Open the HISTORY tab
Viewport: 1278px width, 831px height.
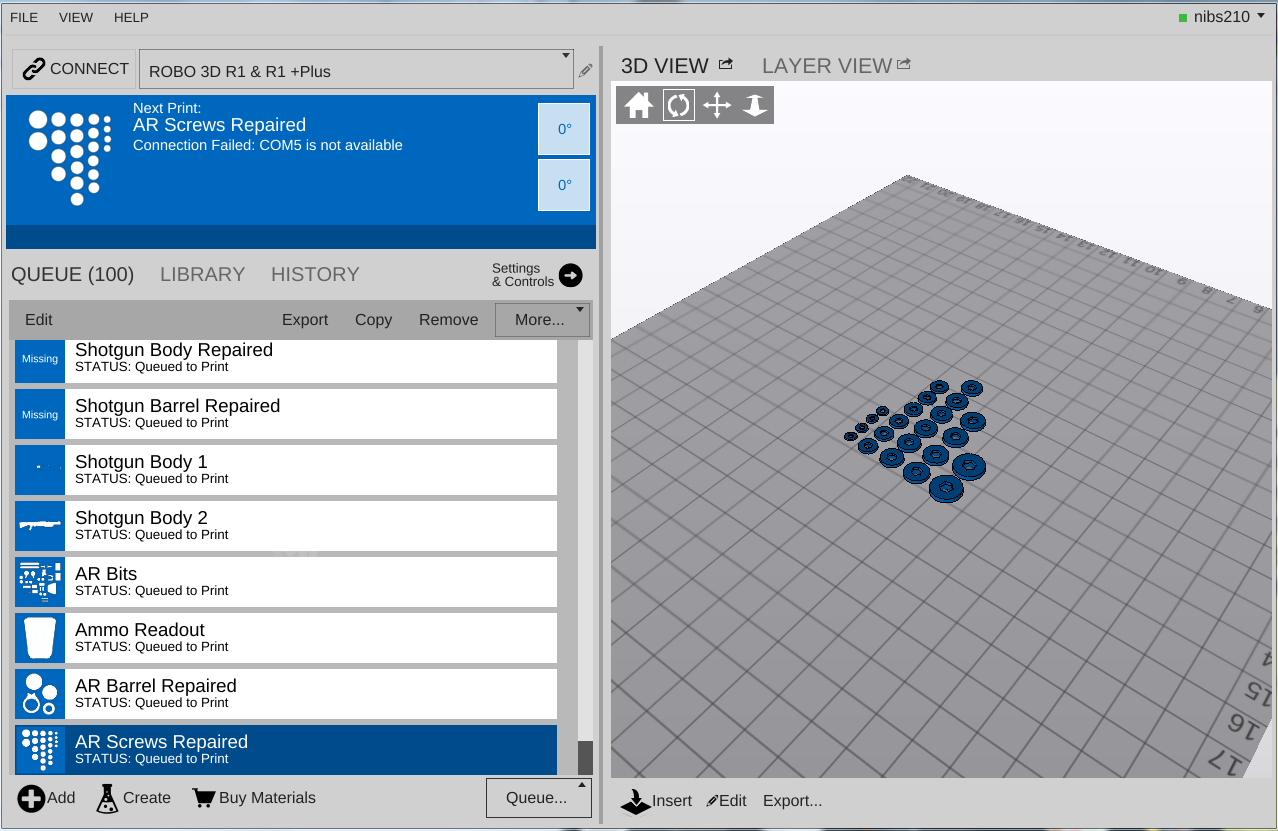pos(315,274)
